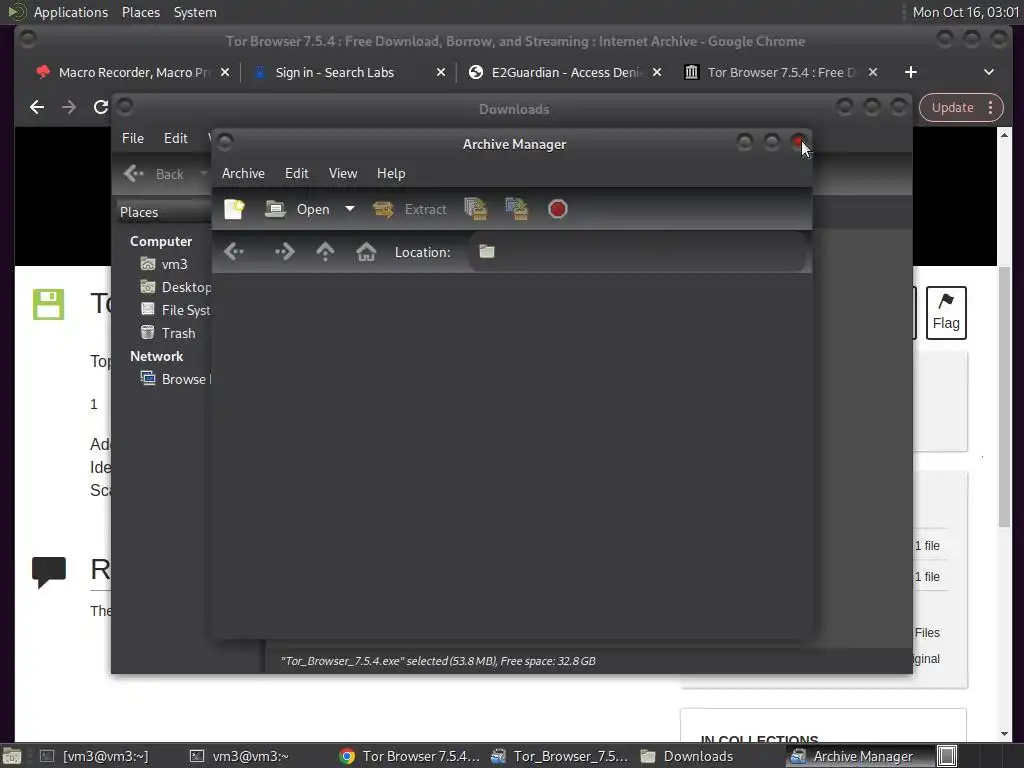Click the Location field in Archive Manager
The image size is (1024, 768).
point(637,251)
